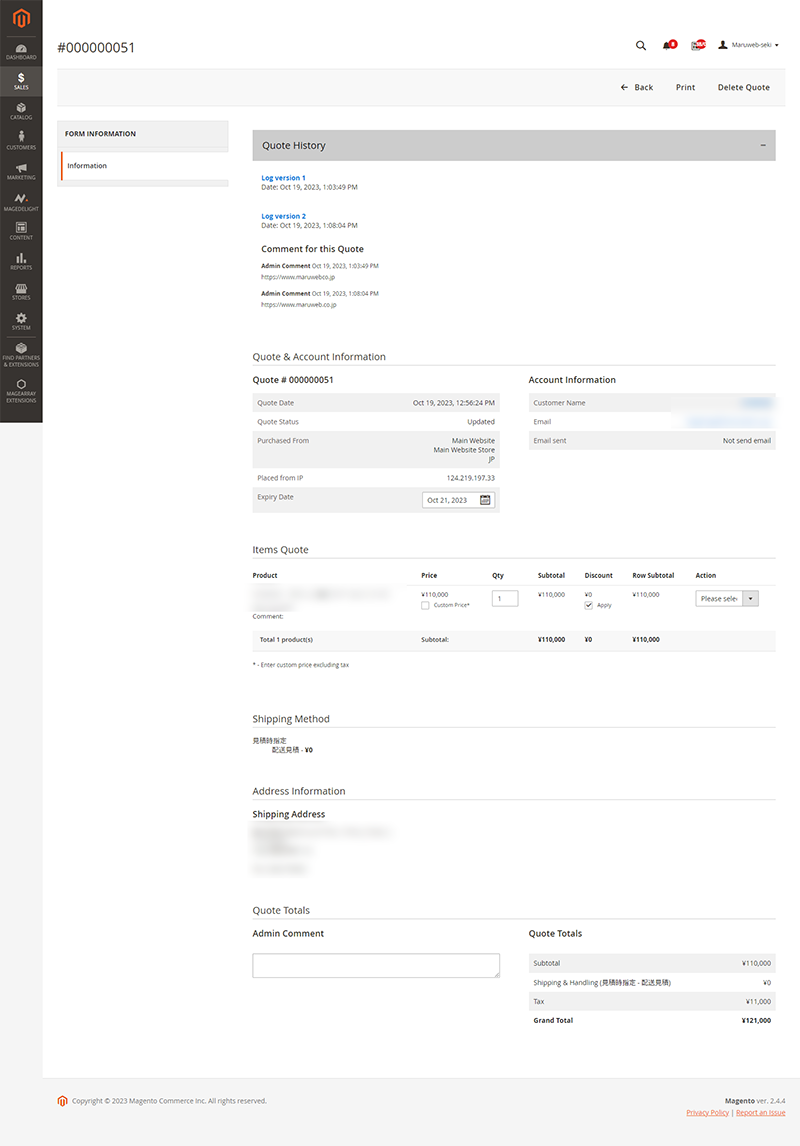The height and width of the screenshot is (1146, 800).
Task: Click the Admin Comment text area
Action: tap(376, 965)
